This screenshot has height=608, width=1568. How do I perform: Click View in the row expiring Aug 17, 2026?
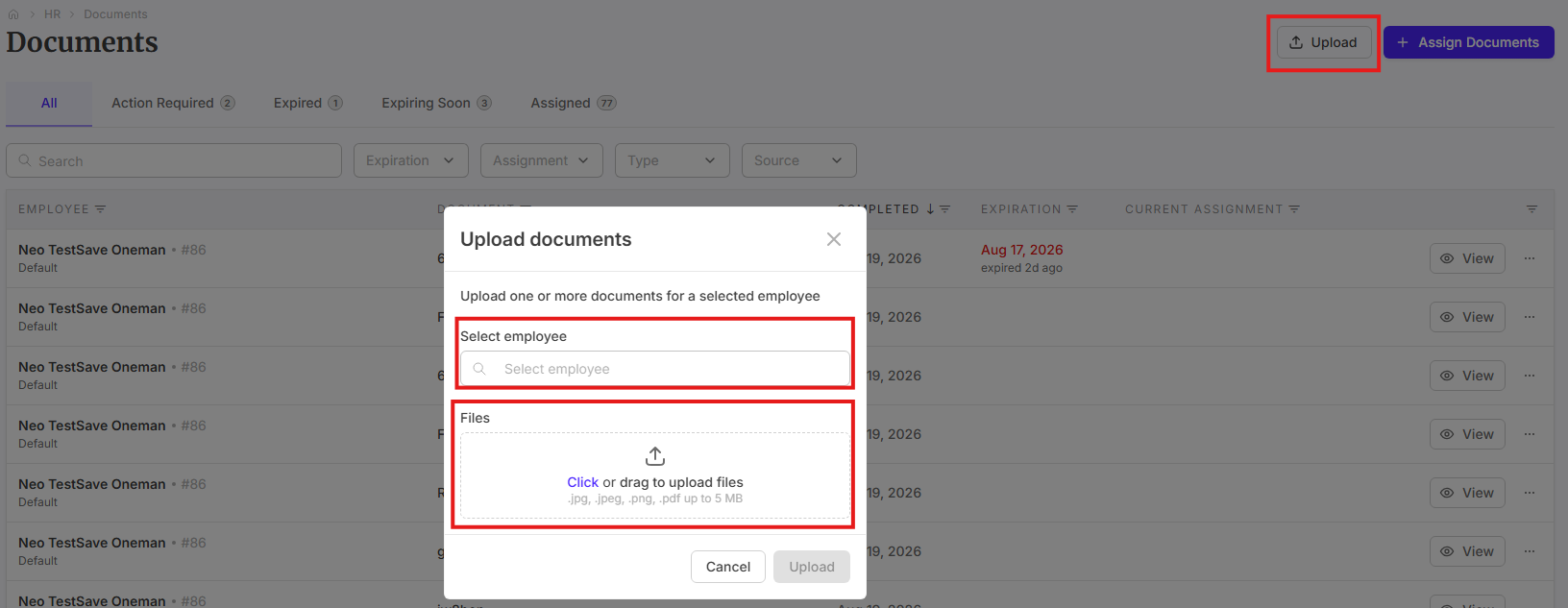coord(1467,258)
